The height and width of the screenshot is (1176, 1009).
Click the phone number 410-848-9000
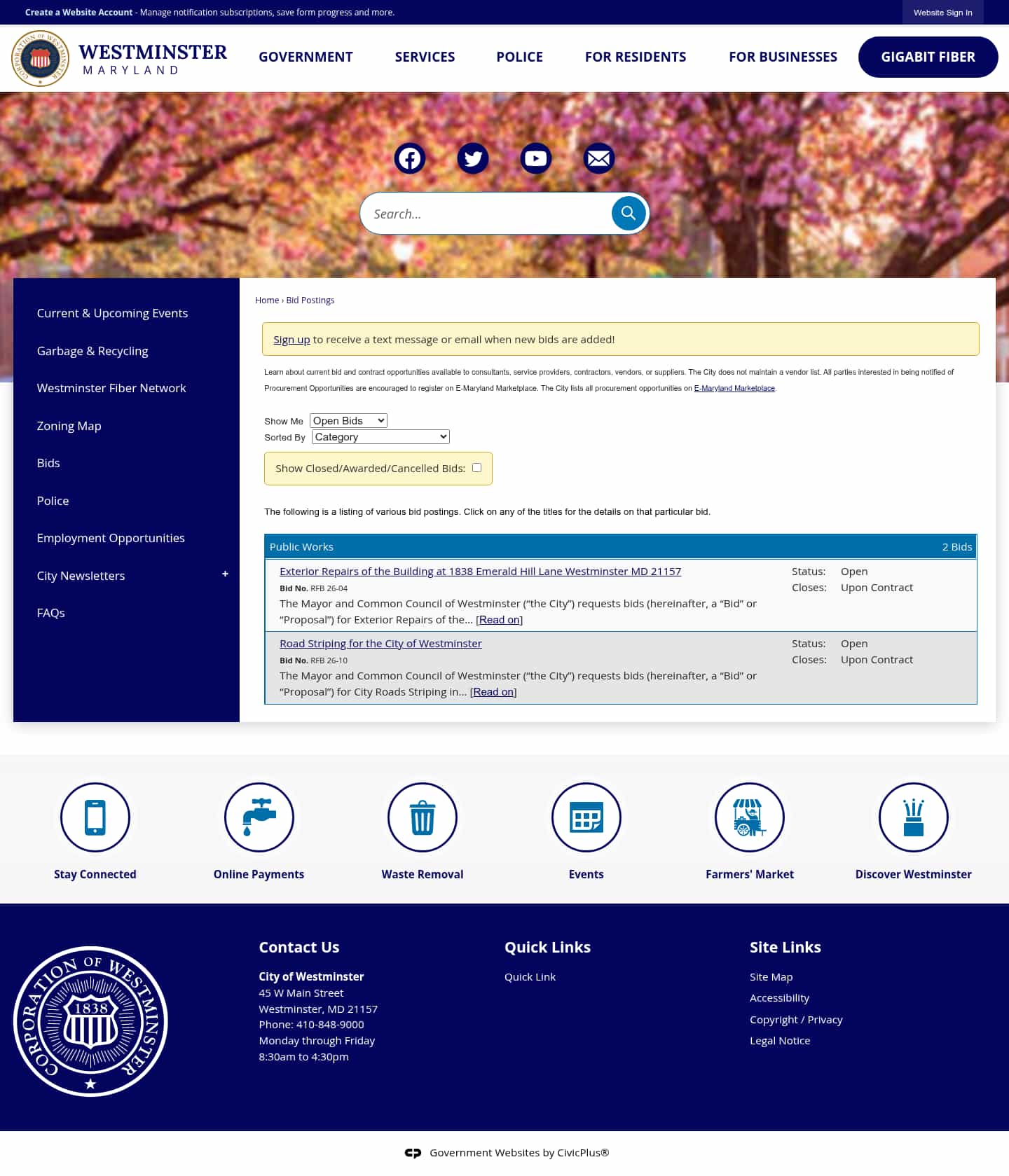(330, 1025)
